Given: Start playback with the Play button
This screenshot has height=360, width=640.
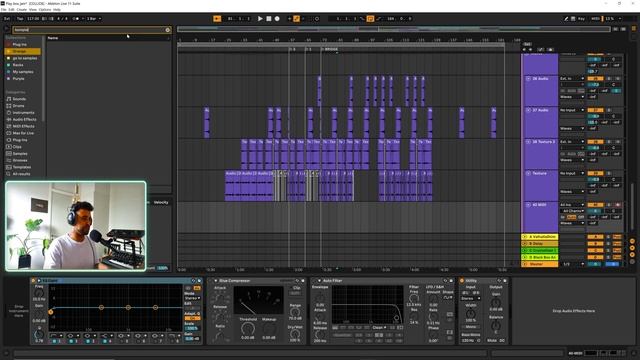Looking at the screenshot, I should pyautogui.click(x=260, y=18).
